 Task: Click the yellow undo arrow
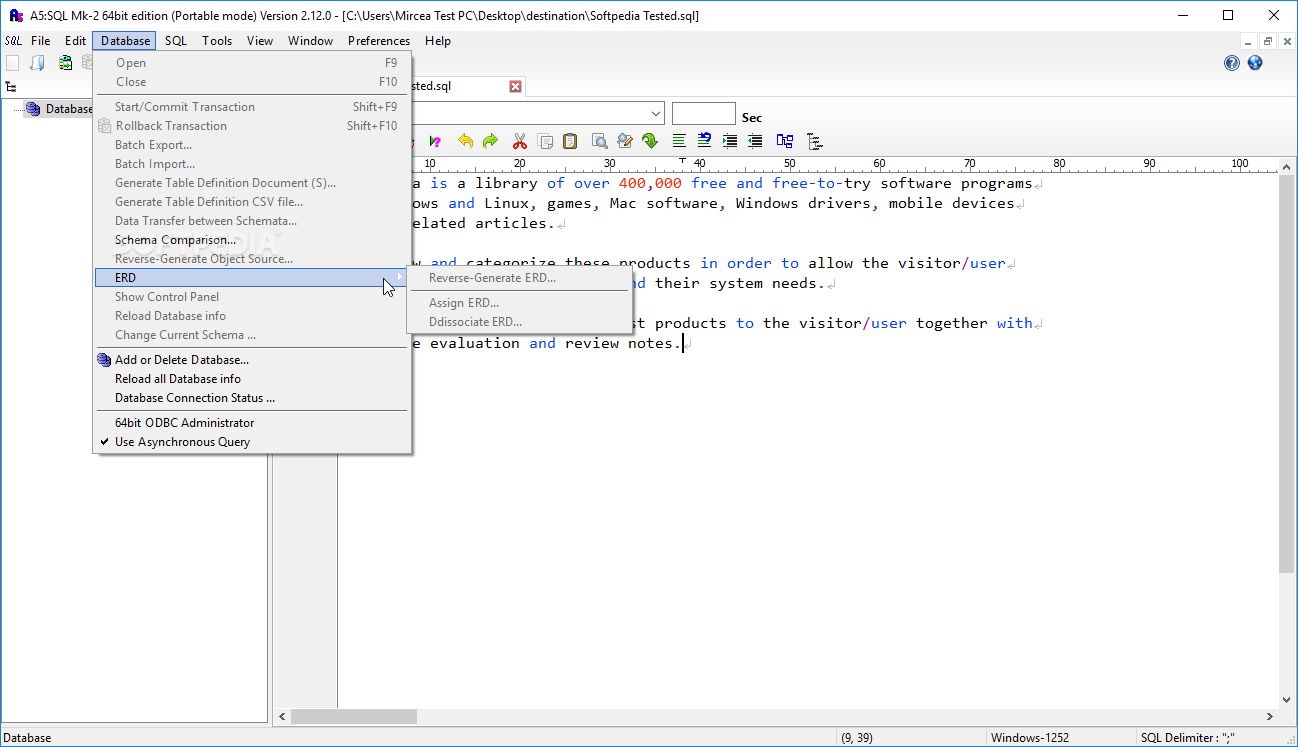466,141
